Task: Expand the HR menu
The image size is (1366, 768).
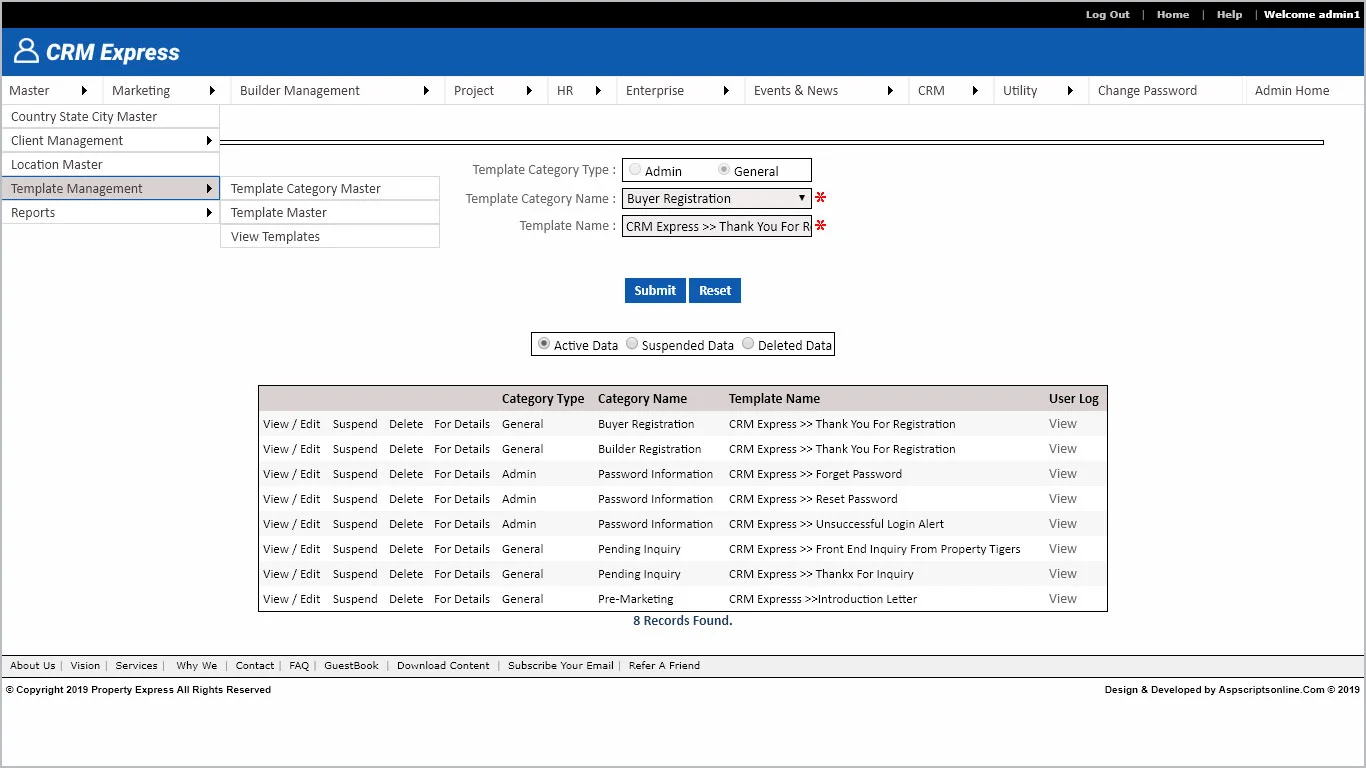Action: pyautogui.click(x=582, y=90)
